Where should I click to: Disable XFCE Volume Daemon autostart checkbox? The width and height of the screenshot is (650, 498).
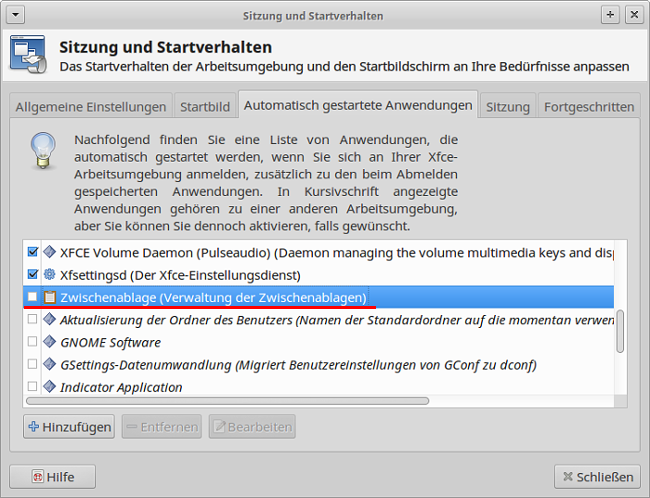33,251
